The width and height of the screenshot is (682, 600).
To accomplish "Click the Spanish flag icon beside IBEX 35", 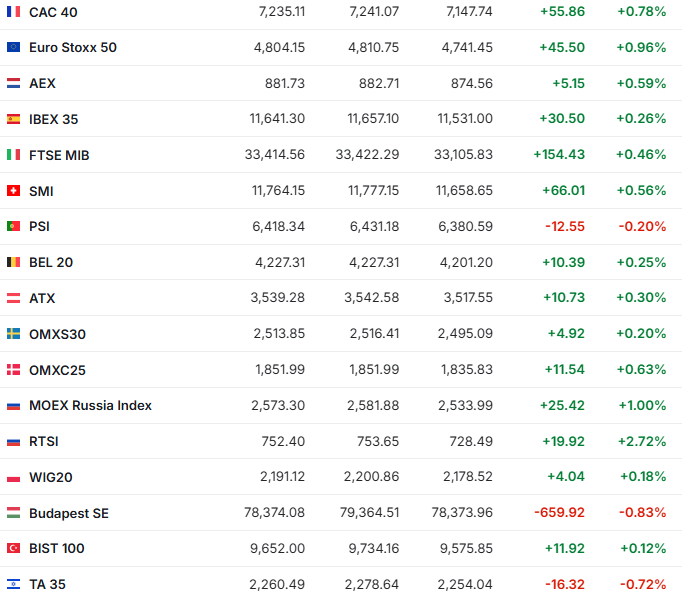I will (x=13, y=119).
